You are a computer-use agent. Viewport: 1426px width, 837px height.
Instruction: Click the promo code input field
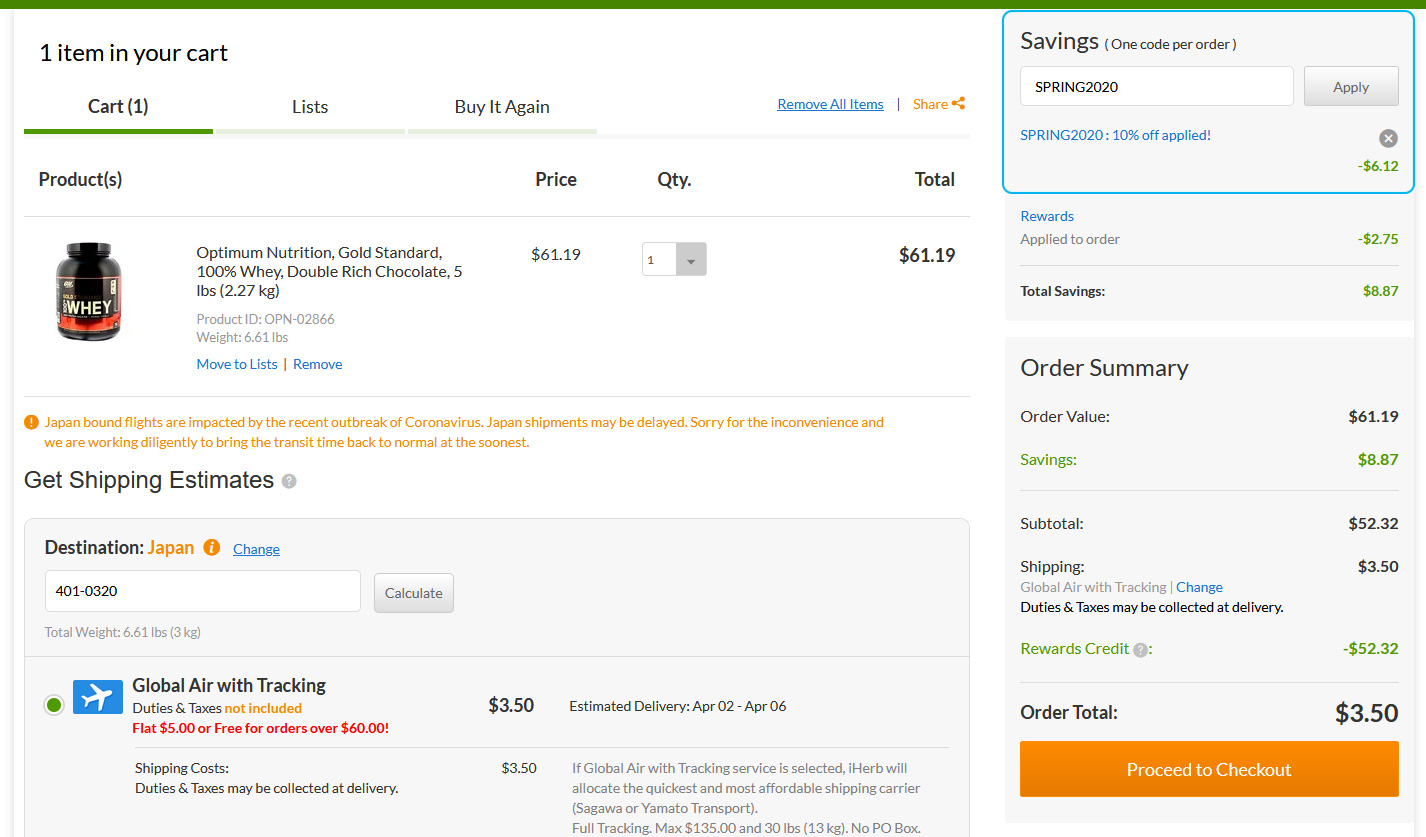pyautogui.click(x=1157, y=87)
